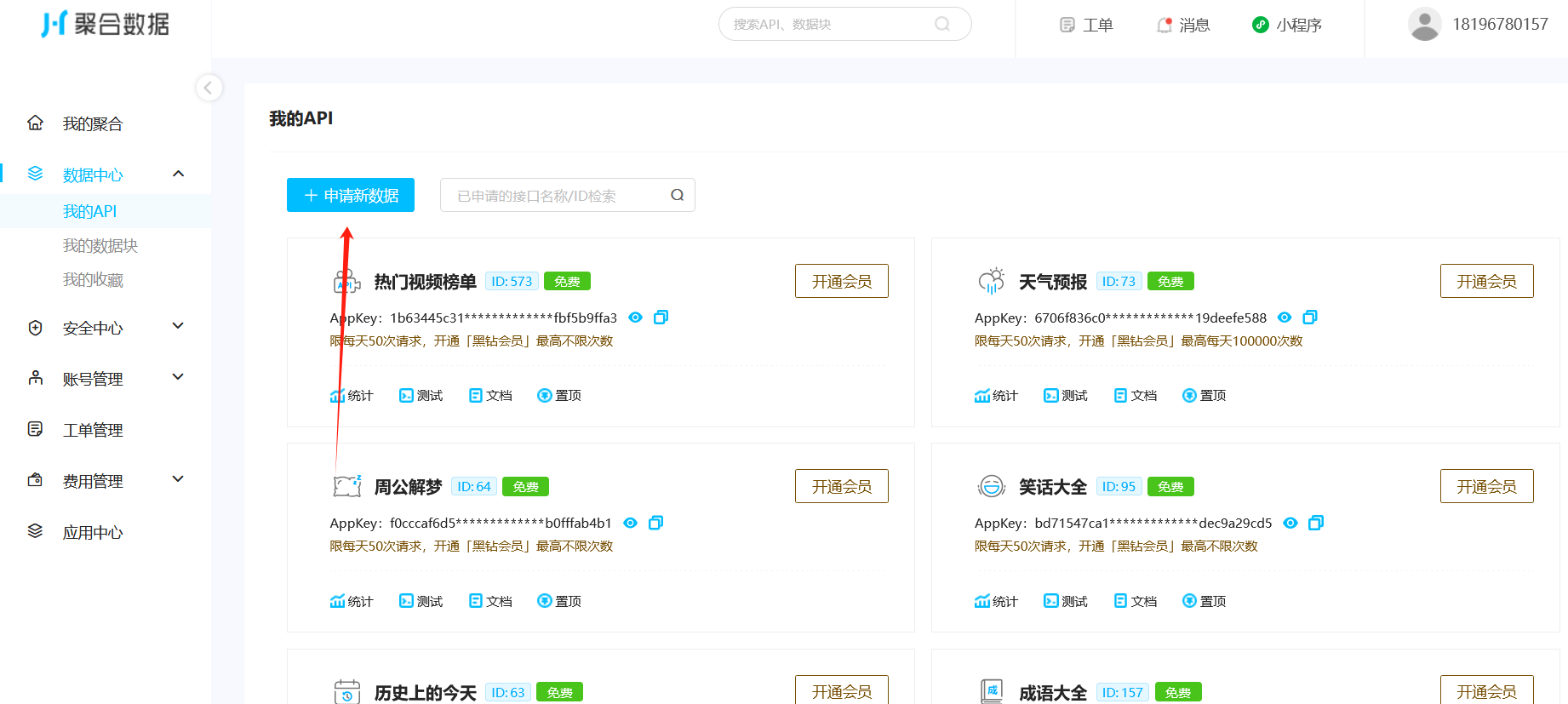Expand the 账号管理 menu

tap(178, 377)
